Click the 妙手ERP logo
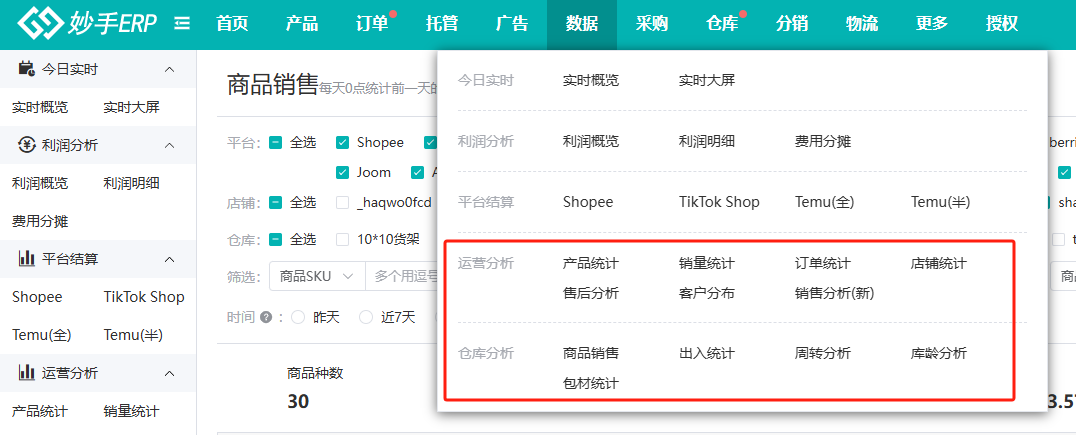This screenshot has height=435, width=1076. [x=87, y=23]
